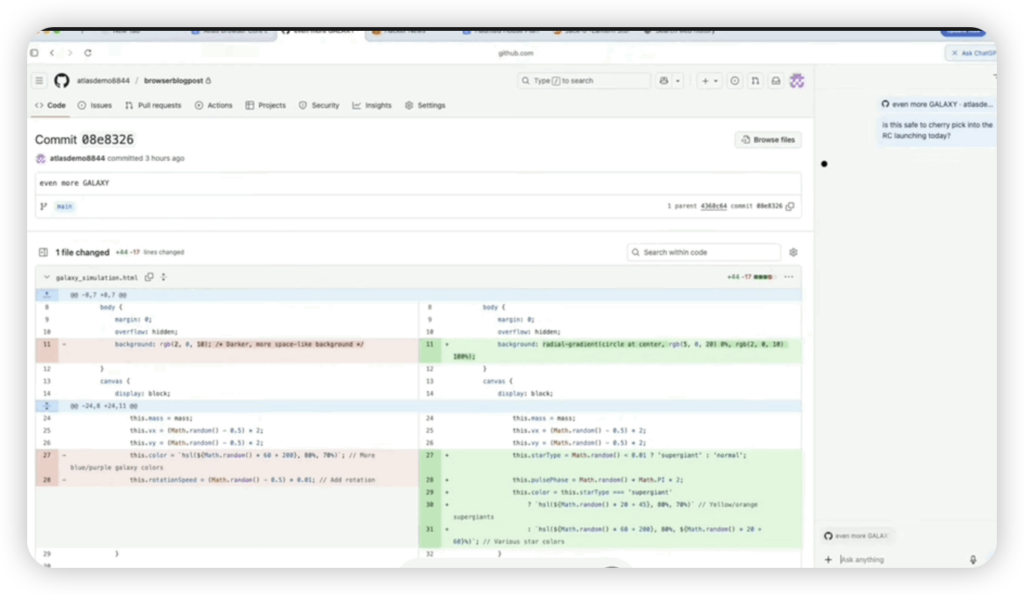
Task: Open diff view settings gear
Action: coord(793,253)
